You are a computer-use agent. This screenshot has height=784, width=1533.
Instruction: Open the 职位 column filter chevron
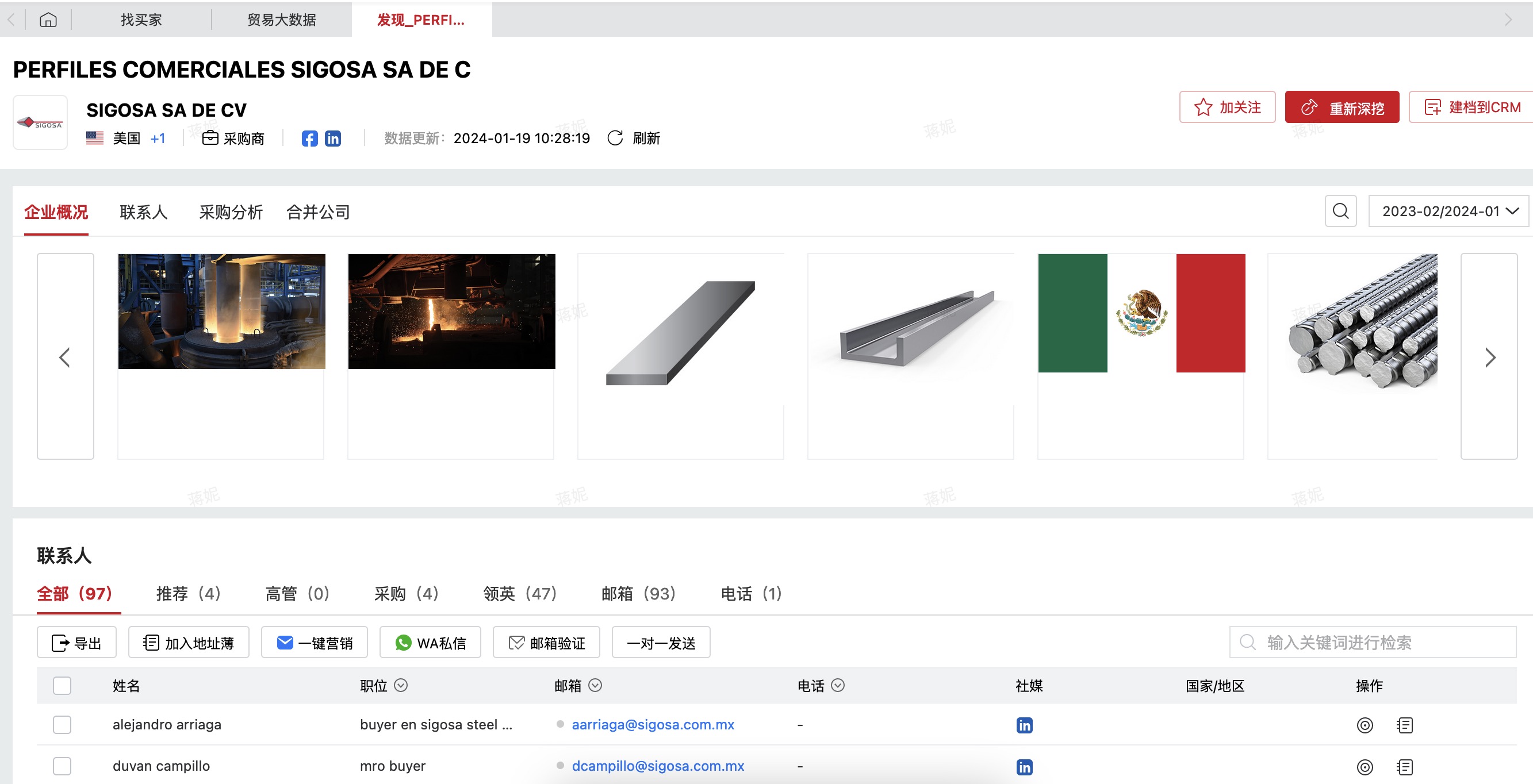click(x=402, y=685)
